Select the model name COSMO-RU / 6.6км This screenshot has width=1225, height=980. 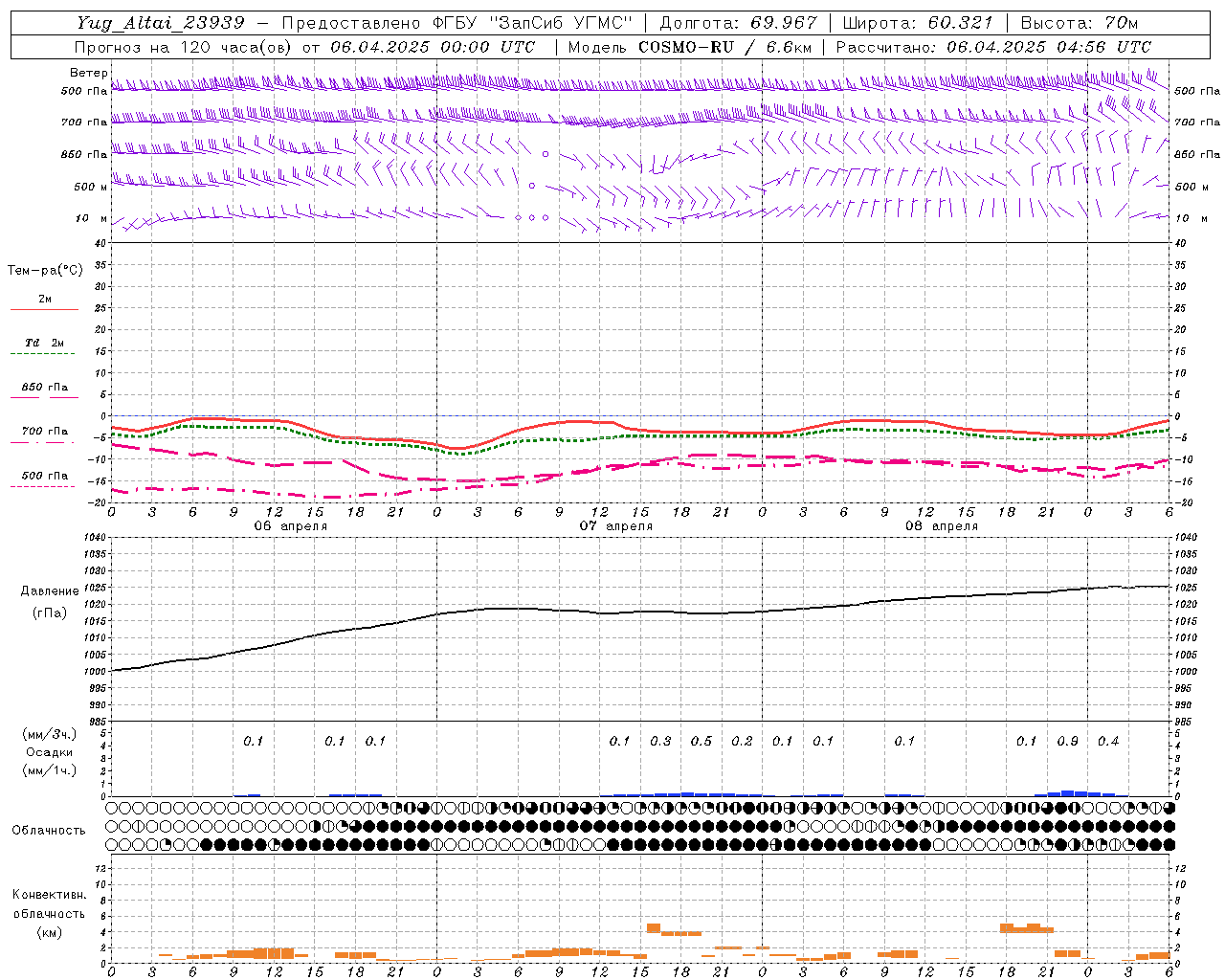tap(725, 47)
